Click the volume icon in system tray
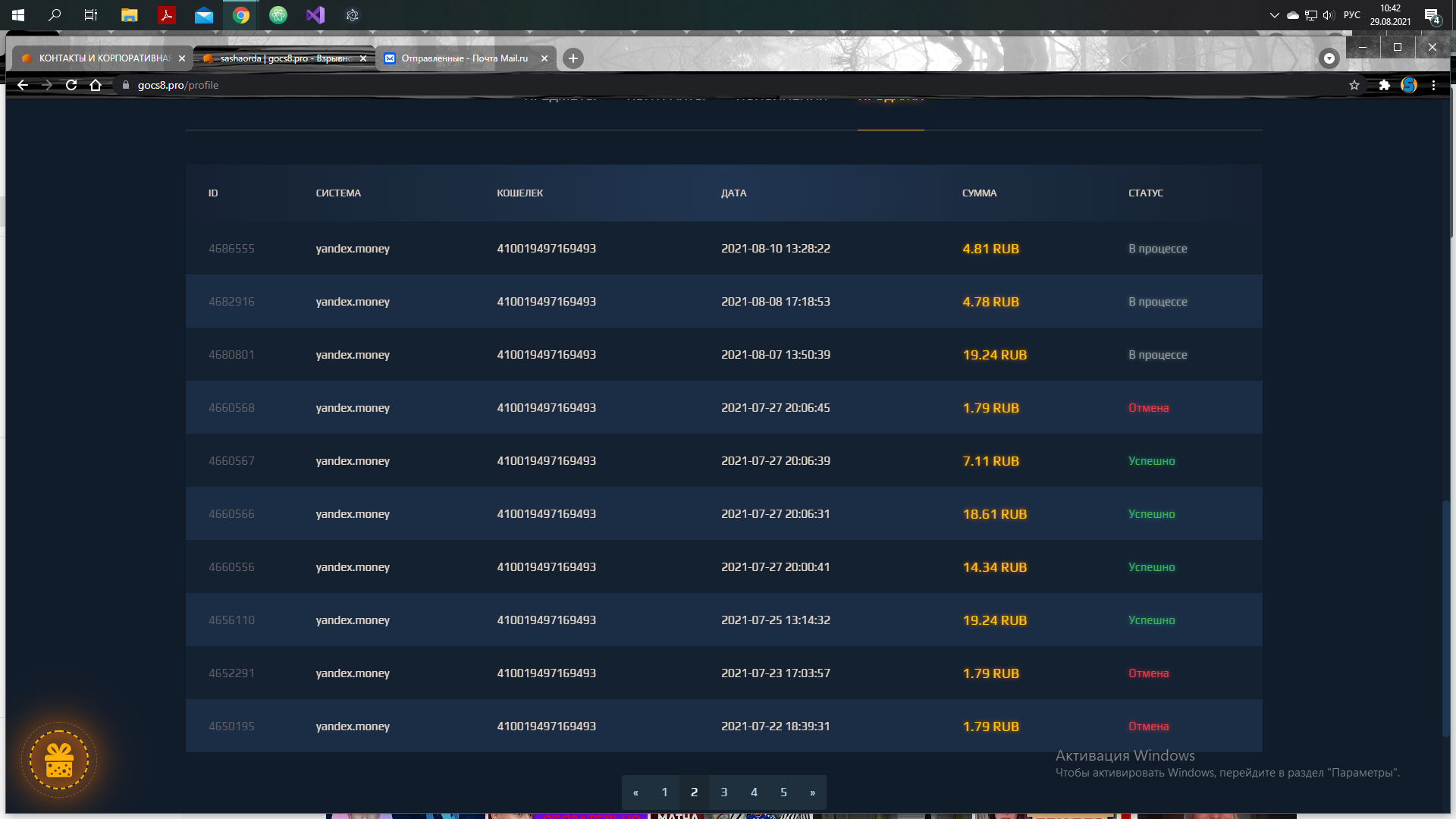Viewport: 1456px width, 819px height. 1329,15
